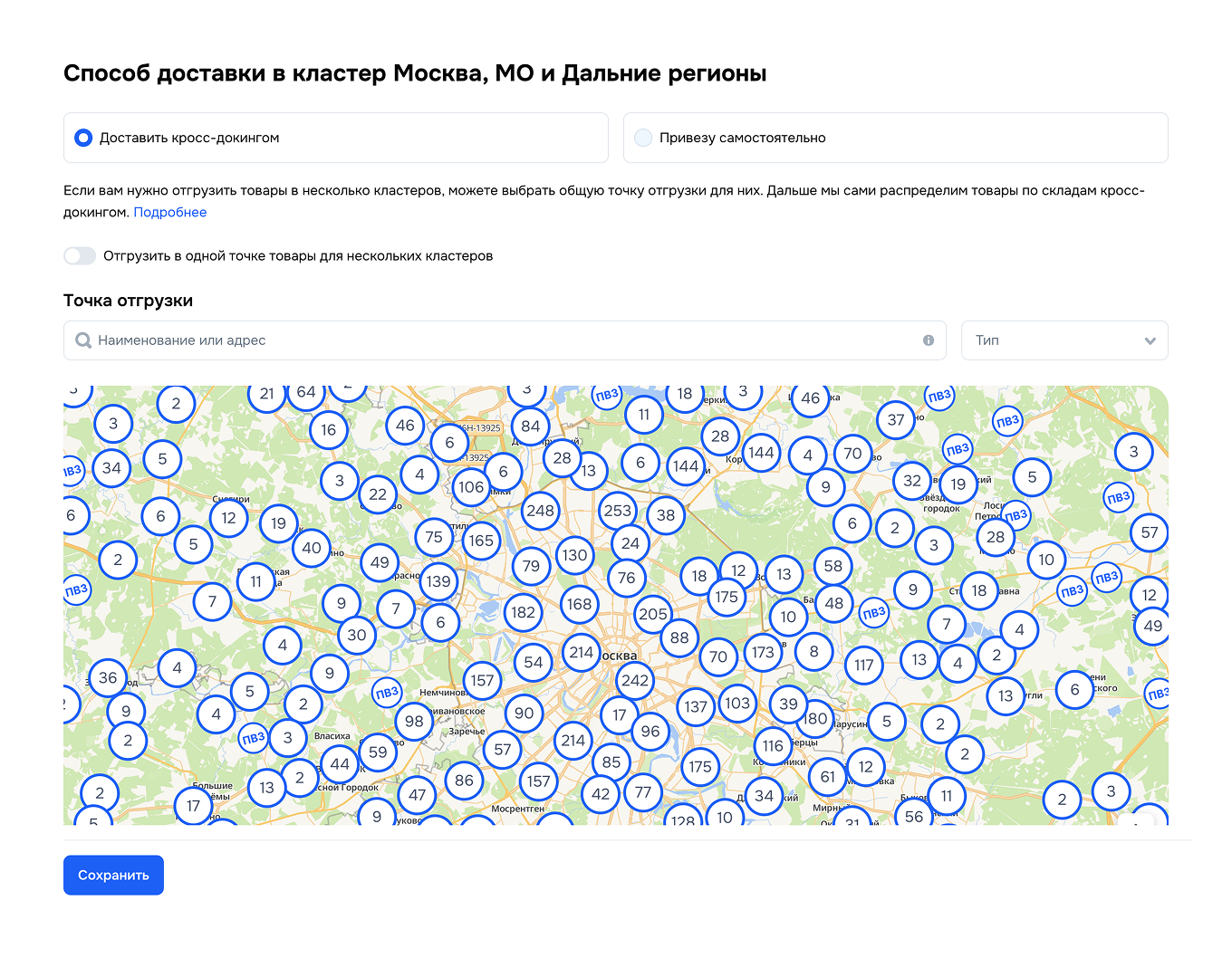Click the cluster marker labeled 168

point(579,604)
